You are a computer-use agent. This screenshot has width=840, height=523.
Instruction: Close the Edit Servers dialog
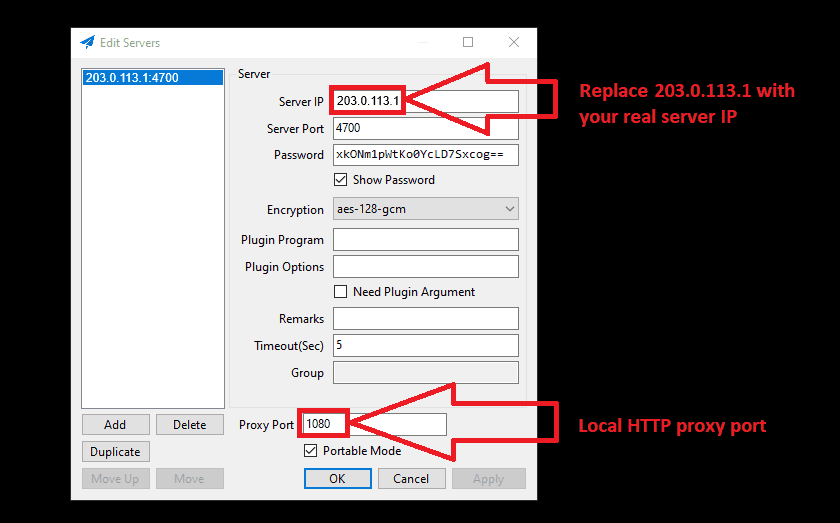click(x=513, y=43)
